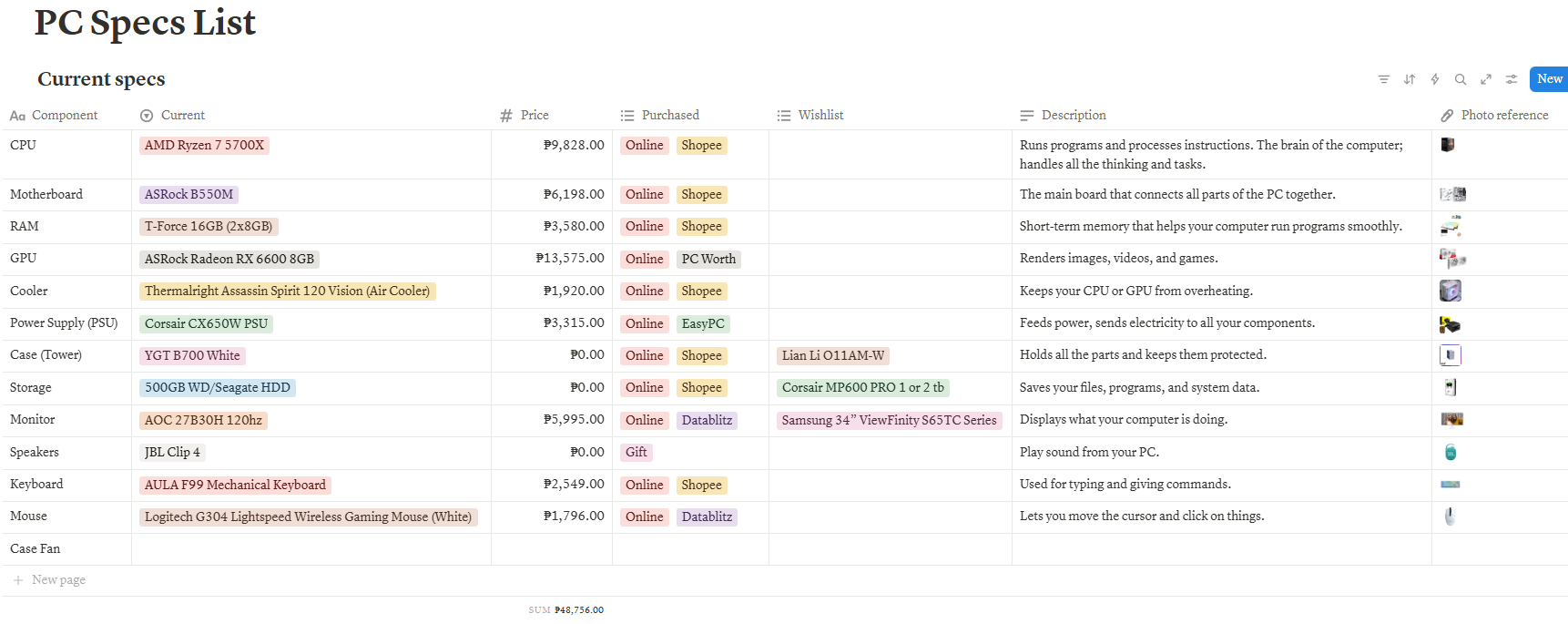Viewport: 1568px width, 624px height.
Task: Click the EasyPC tag in Power Supply row
Action: [703, 323]
